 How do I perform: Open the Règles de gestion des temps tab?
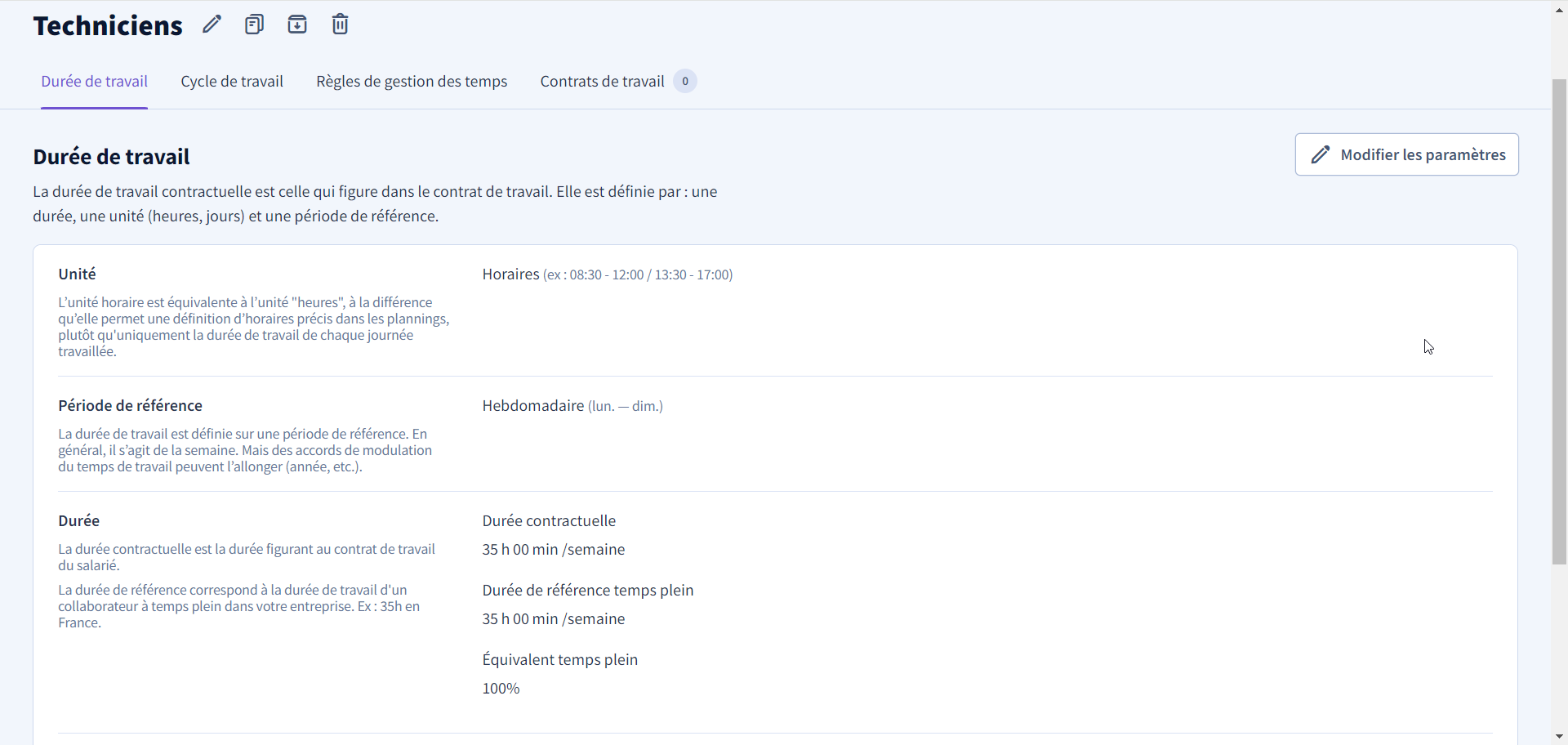pos(412,82)
